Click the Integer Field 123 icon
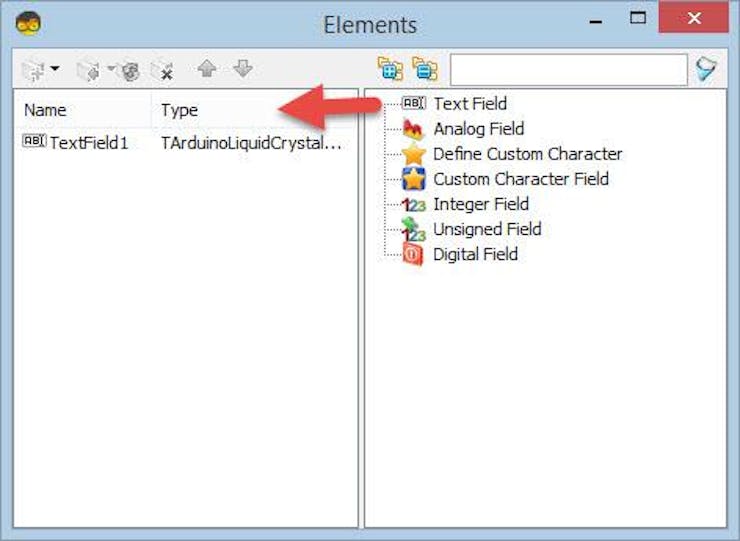Image resolution: width=740 pixels, height=541 pixels. [413, 204]
